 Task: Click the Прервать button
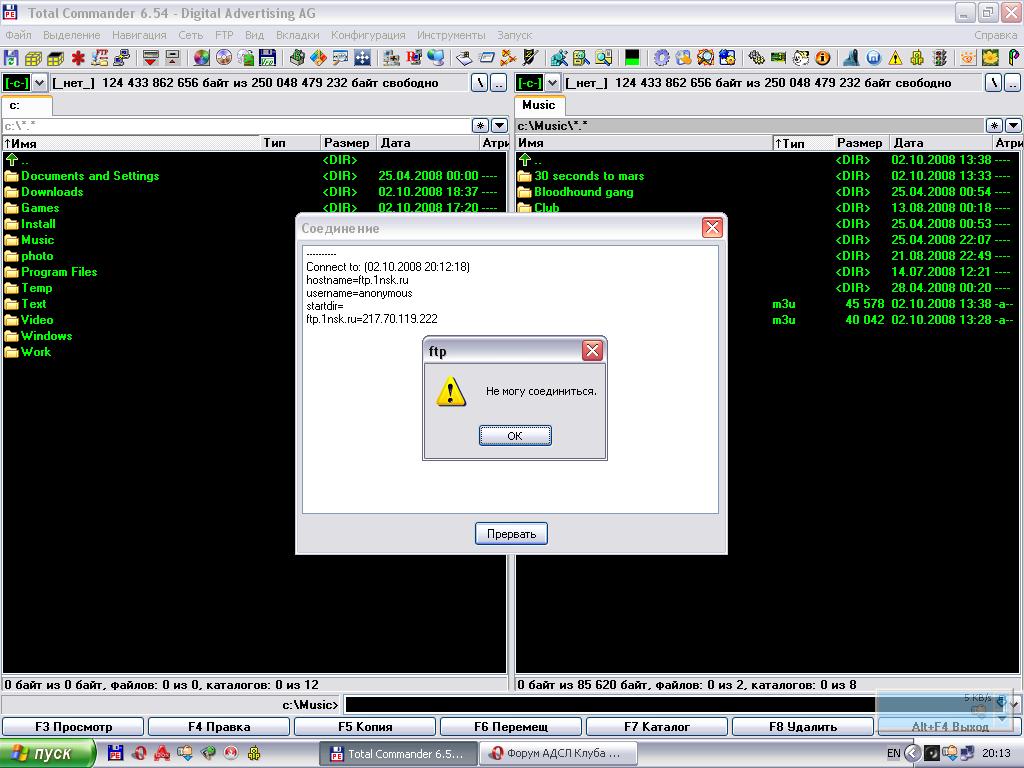pyautogui.click(x=511, y=534)
